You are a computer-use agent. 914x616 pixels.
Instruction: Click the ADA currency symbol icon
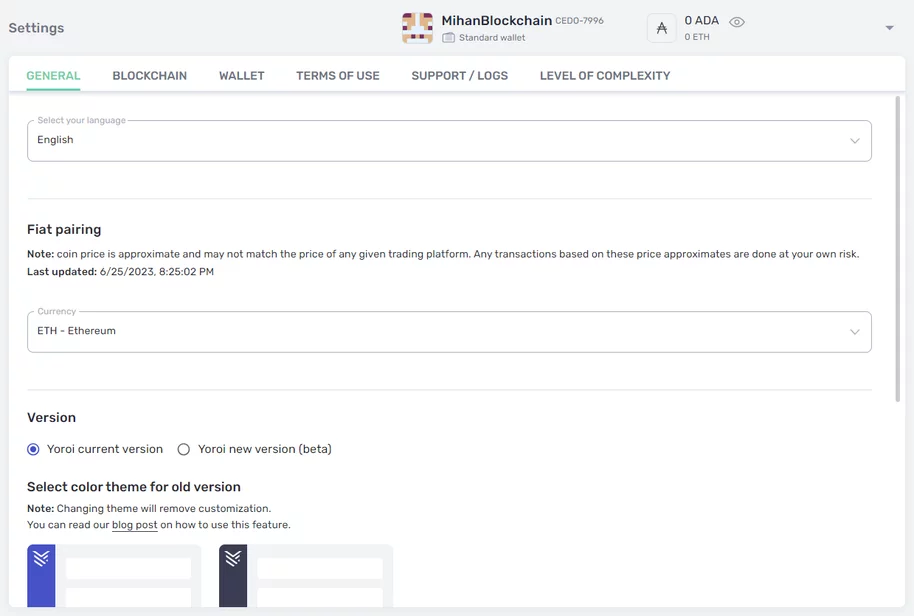[x=661, y=28]
